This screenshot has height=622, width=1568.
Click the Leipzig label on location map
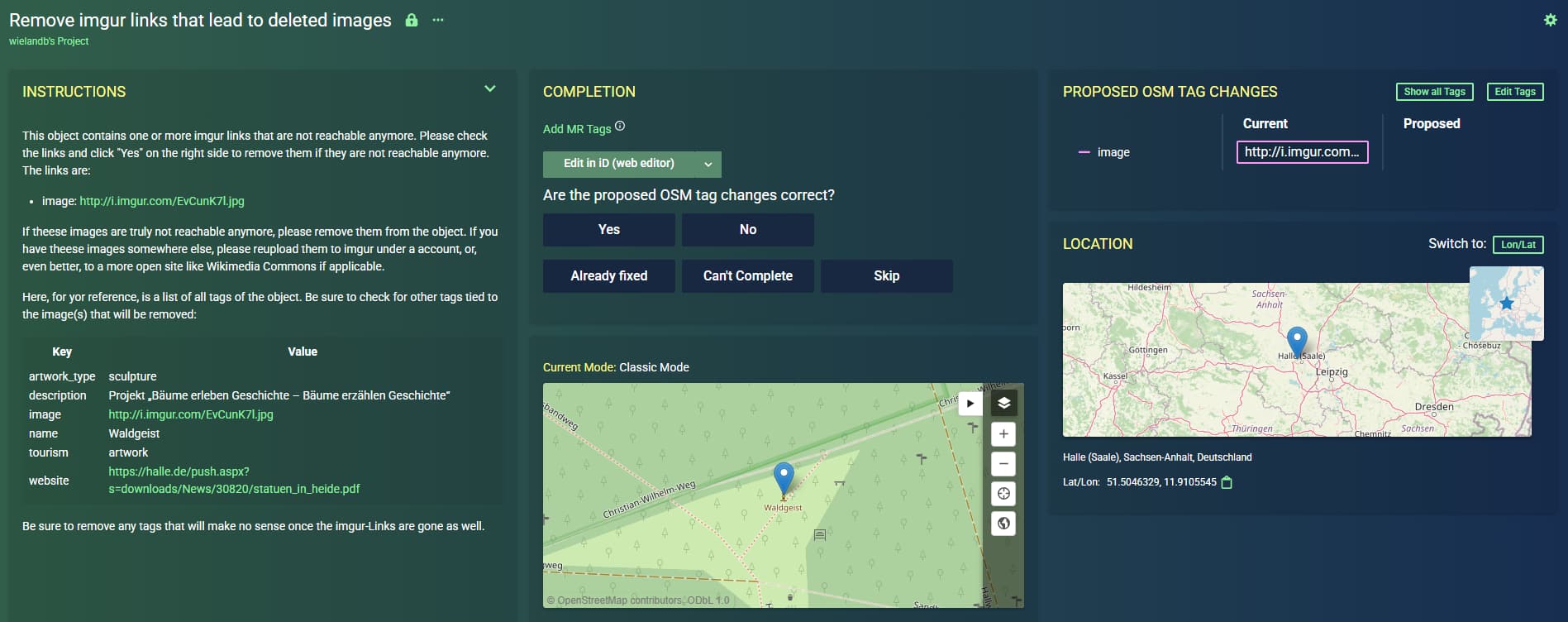click(x=1332, y=372)
